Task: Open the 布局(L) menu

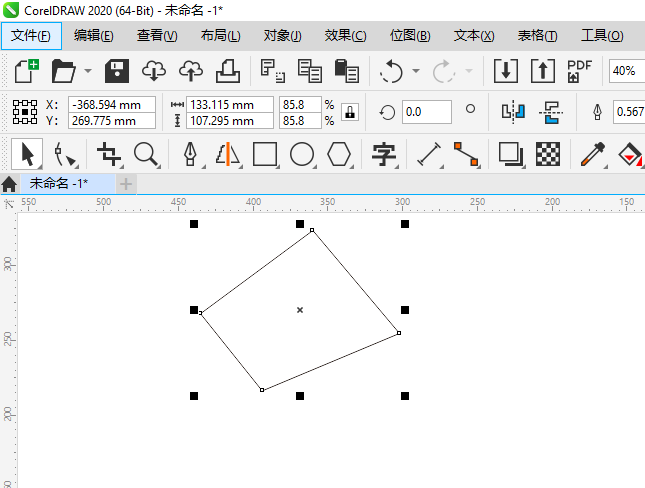Action: (x=220, y=36)
